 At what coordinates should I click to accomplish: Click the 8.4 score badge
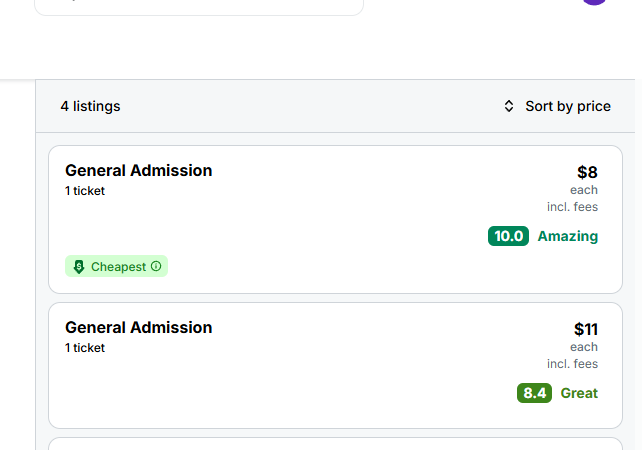[534, 393]
